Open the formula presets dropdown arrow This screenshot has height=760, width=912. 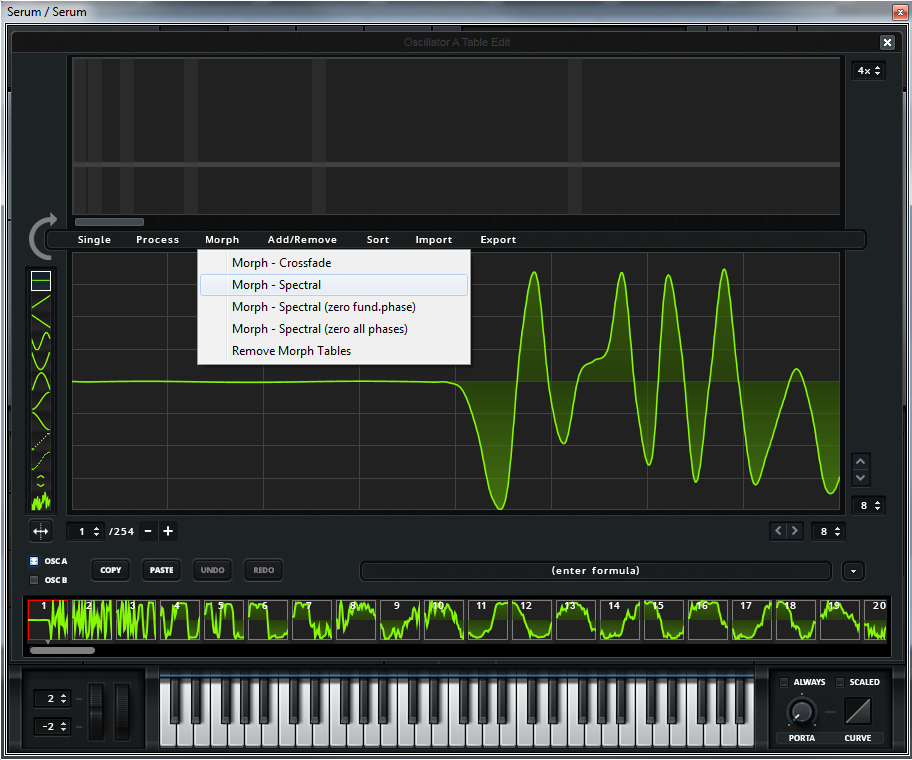pyautogui.click(x=853, y=571)
